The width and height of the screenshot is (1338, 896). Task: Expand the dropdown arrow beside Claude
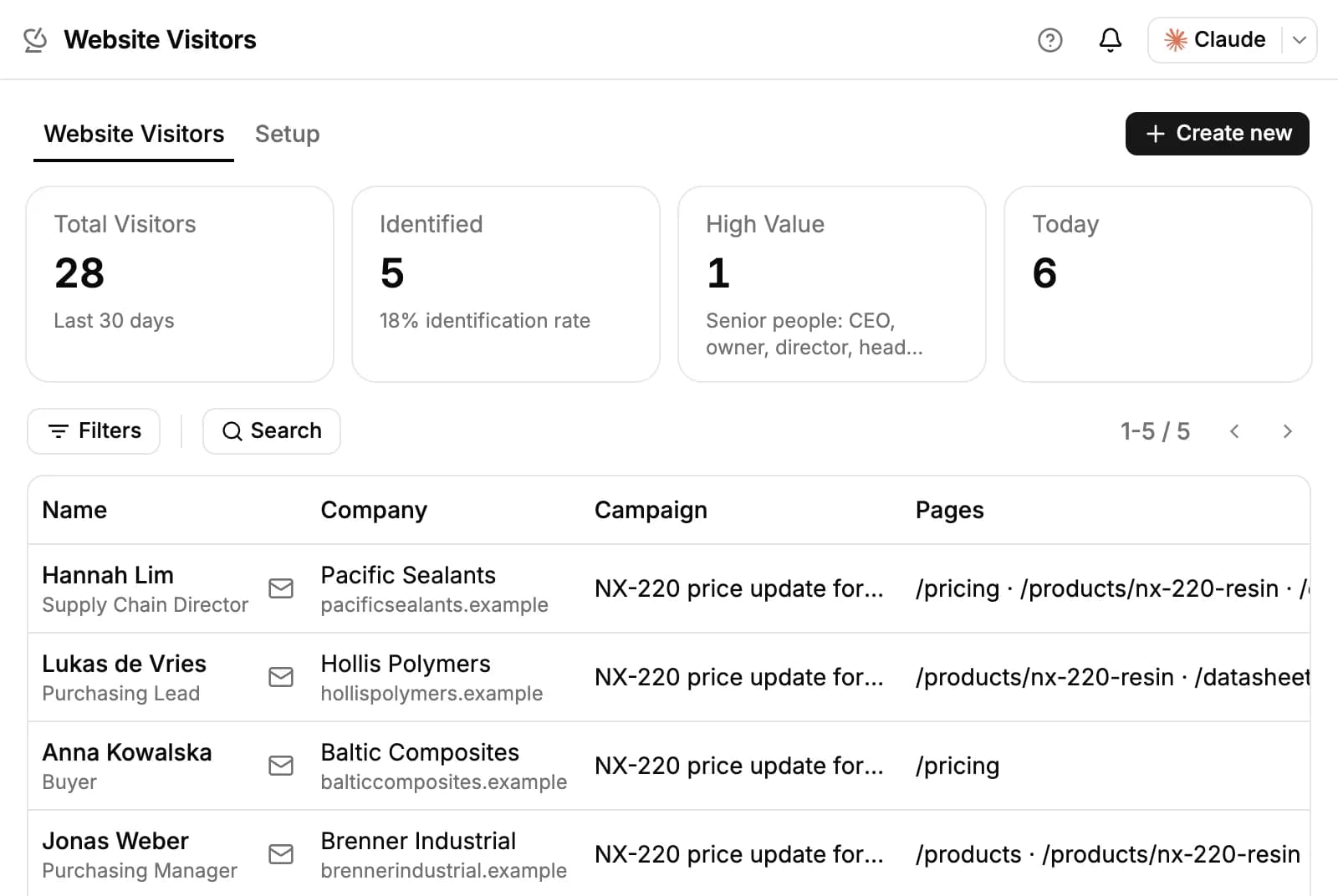tap(1300, 39)
